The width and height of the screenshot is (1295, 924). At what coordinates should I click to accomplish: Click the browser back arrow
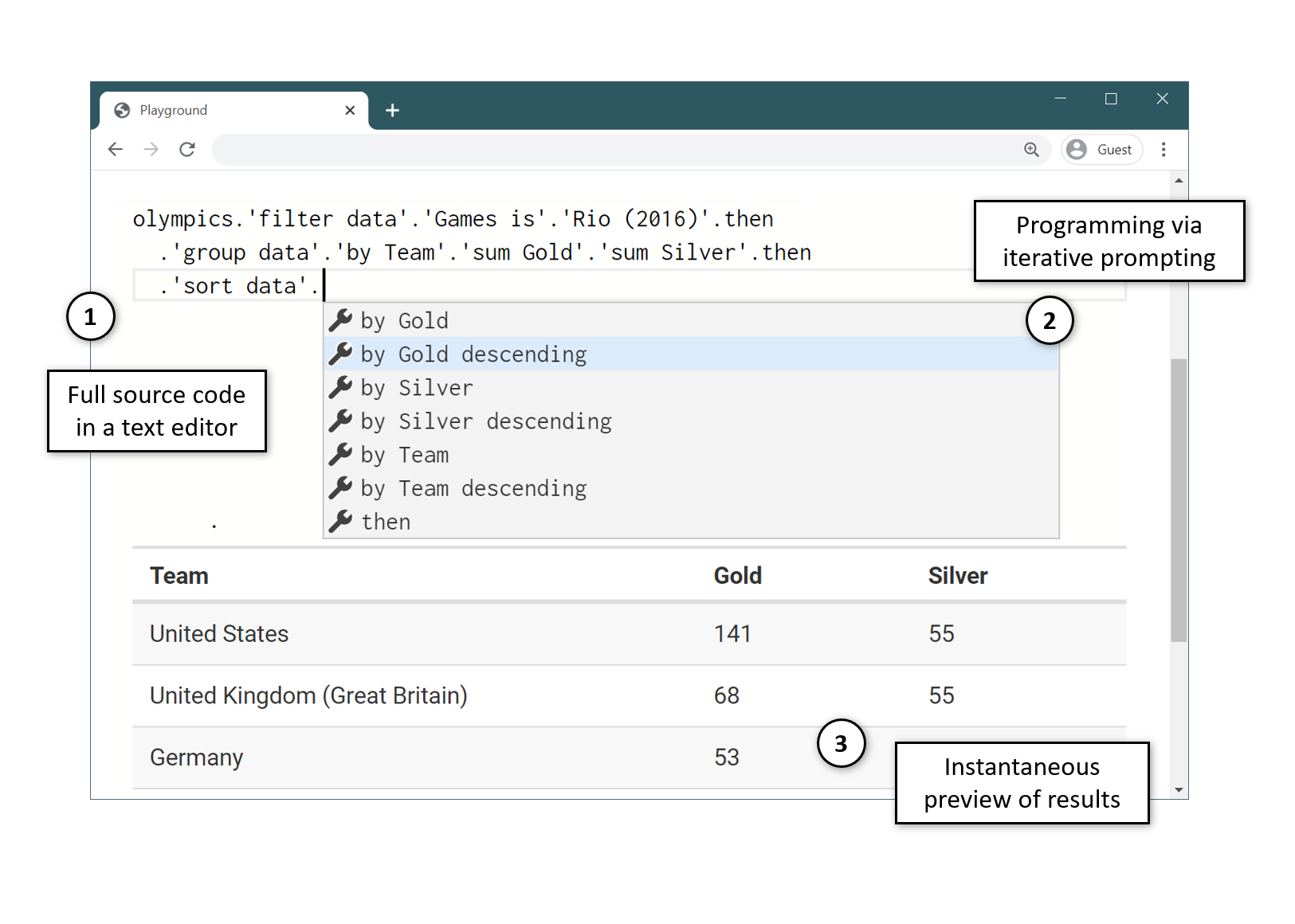coord(116,150)
